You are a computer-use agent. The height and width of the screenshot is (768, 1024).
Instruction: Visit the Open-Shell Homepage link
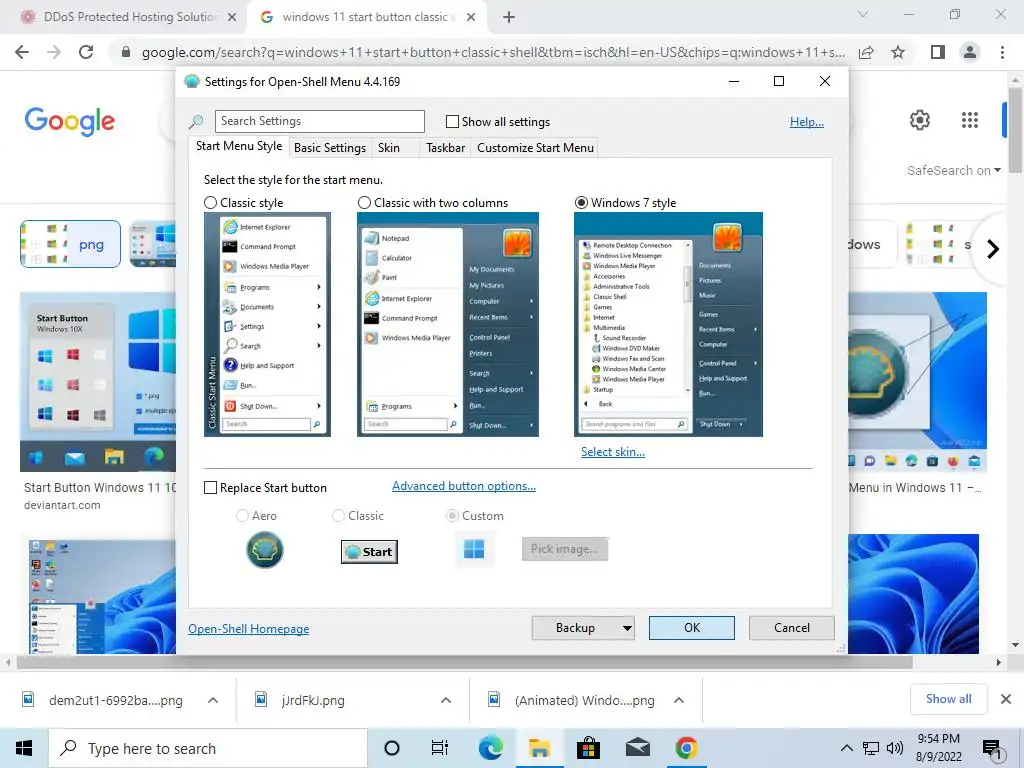(249, 629)
